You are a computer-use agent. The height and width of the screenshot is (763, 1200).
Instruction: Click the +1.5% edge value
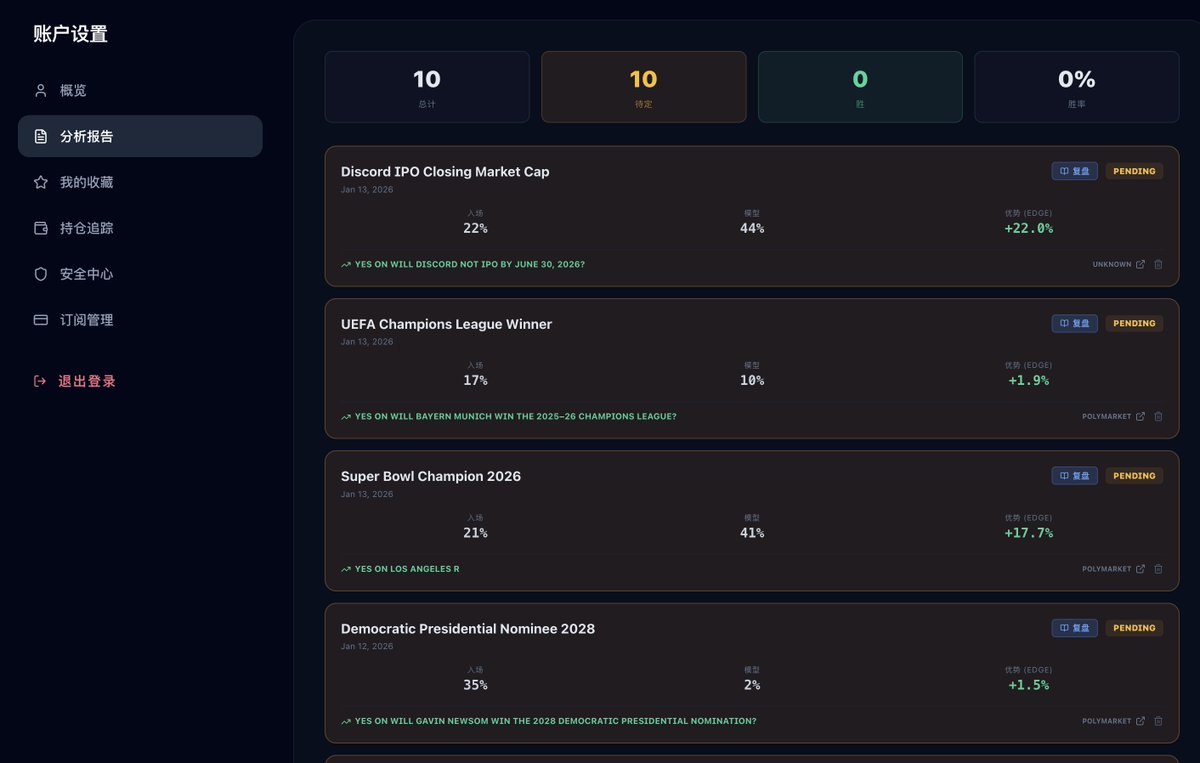[1029, 685]
